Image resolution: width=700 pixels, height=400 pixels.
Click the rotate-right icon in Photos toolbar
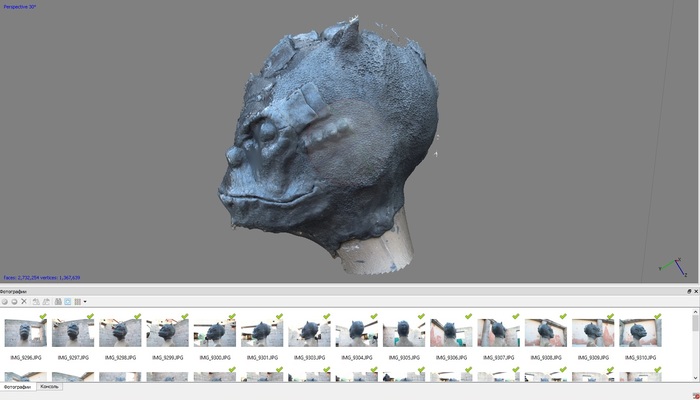tap(46, 301)
